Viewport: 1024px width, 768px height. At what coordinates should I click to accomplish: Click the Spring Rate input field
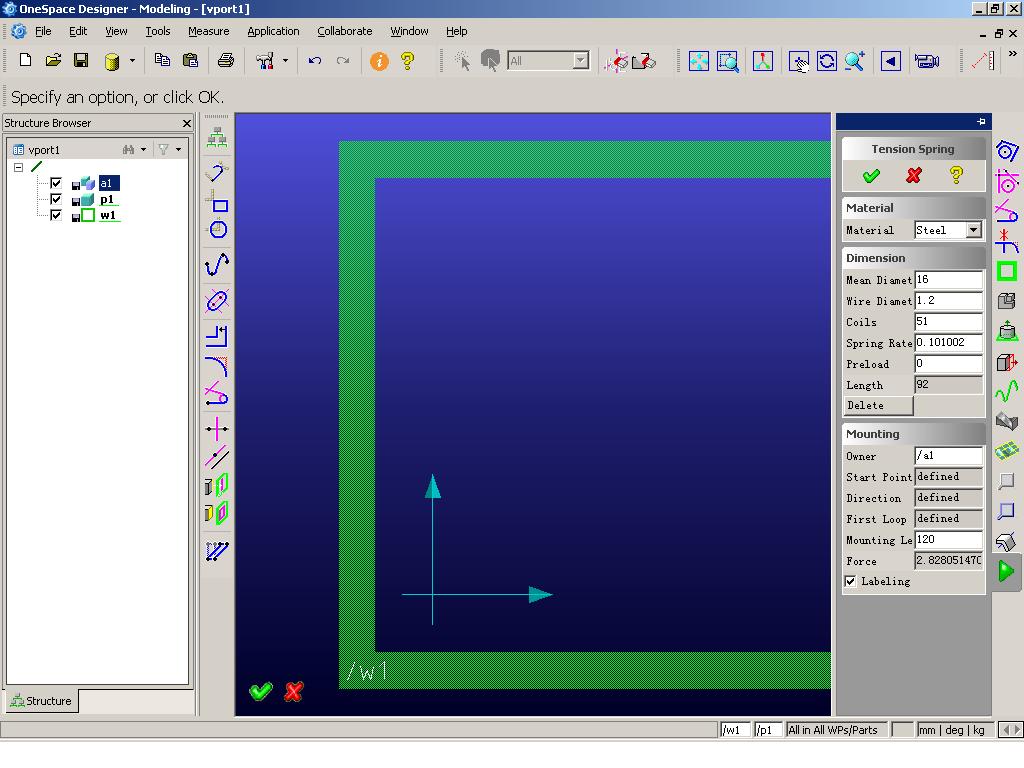pyautogui.click(x=948, y=342)
